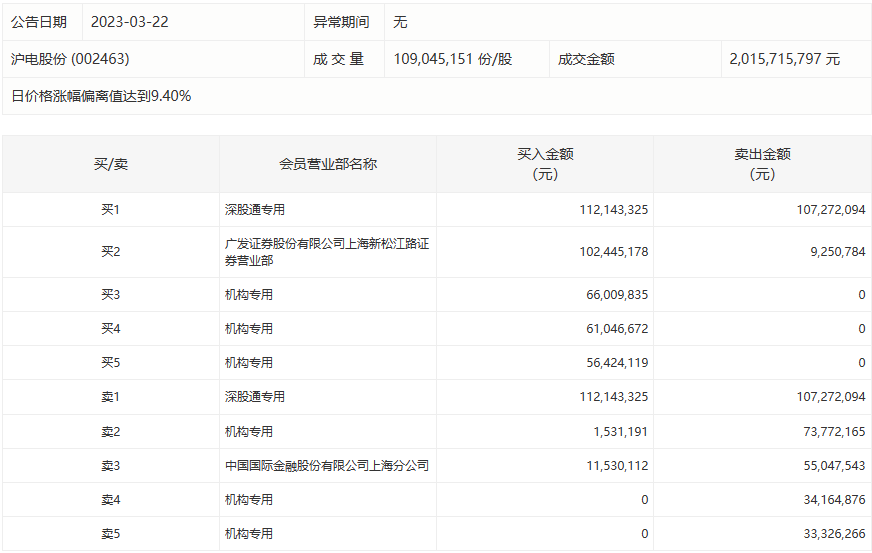Image resolution: width=872 pixels, height=553 pixels.
Task: Click the 会员营业部名称 column header
Action: pyautogui.click(x=328, y=164)
